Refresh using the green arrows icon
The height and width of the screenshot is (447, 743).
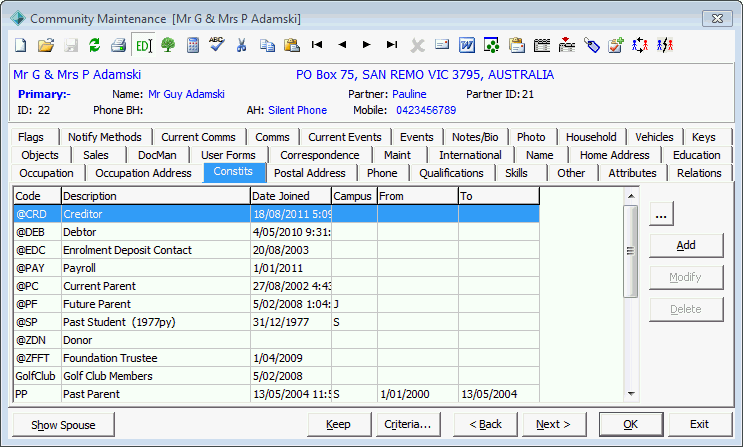coord(95,45)
